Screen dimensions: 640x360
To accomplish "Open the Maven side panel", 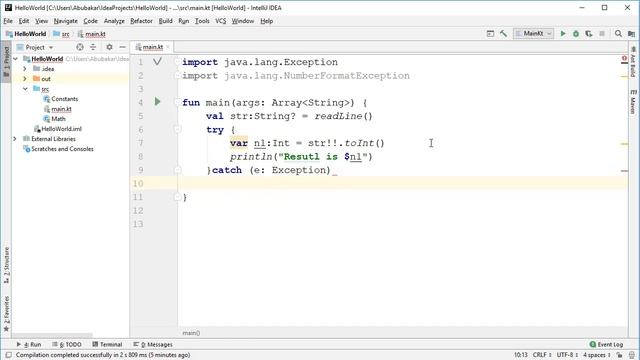I will tap(633, 102).
